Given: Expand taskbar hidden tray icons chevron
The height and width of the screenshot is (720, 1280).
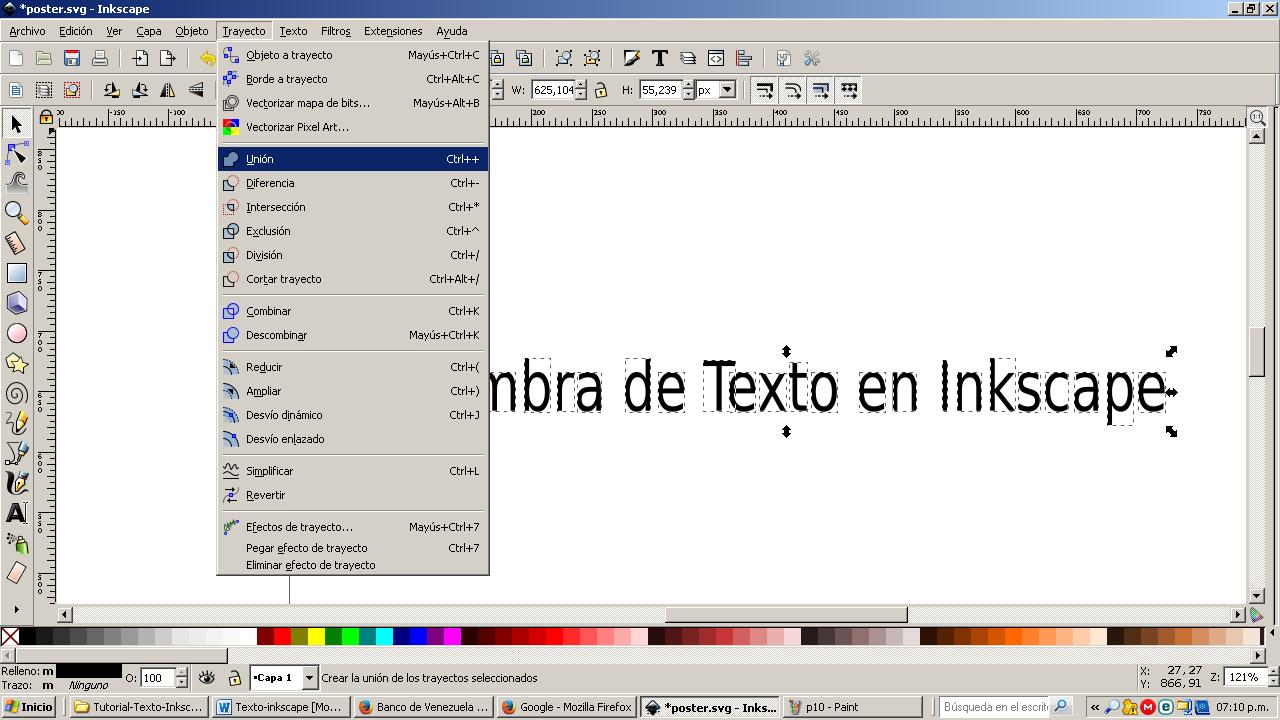Looking at the screenshot, I should 1095,707.
